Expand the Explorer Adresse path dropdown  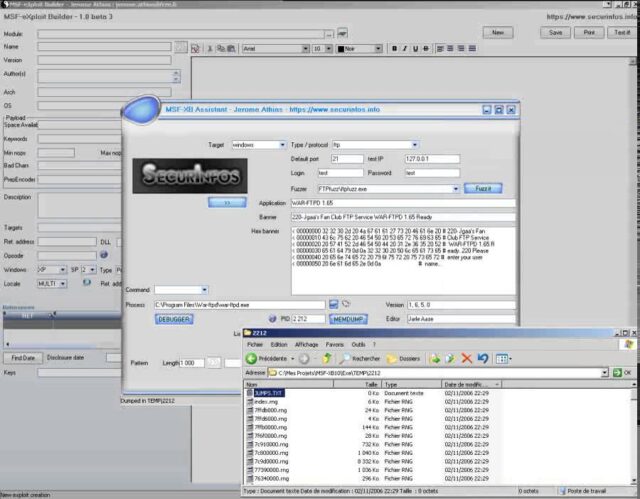(x=605, y=373)
